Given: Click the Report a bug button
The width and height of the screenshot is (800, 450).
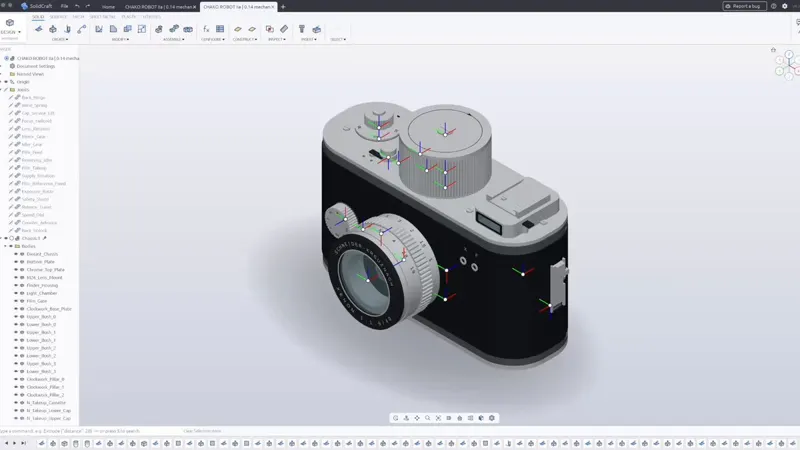Looking at the screenshot, I should coord(744,6).
